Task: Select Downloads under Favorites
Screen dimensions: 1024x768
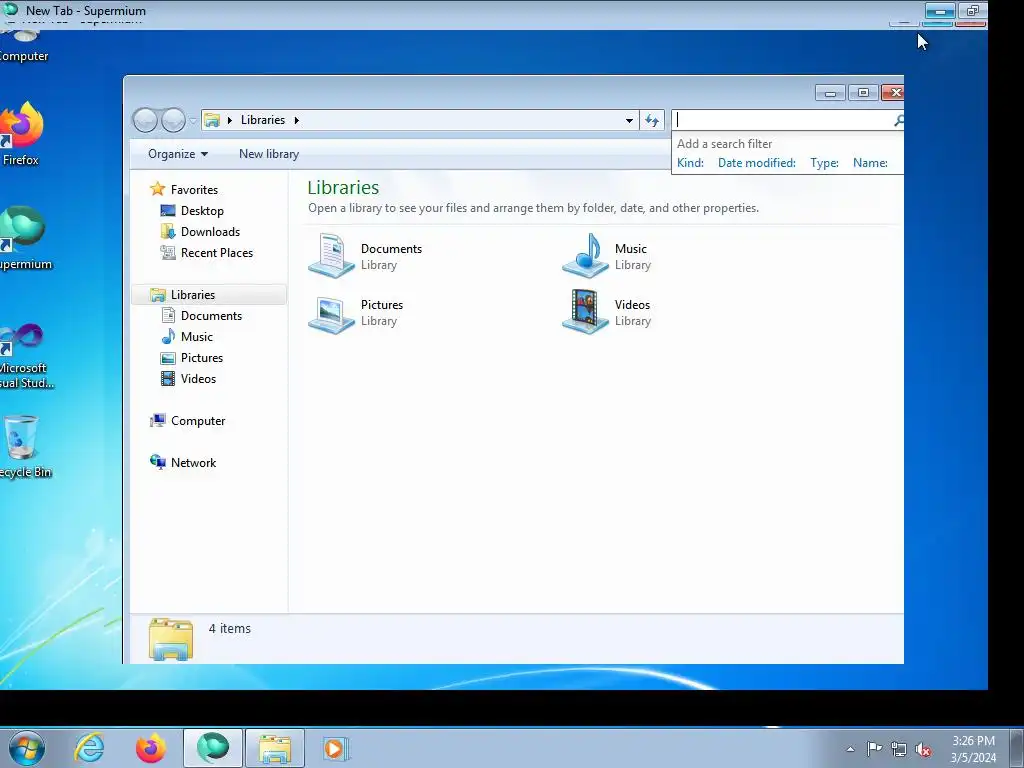Action: pyautogui.click(x=210, y=232)
